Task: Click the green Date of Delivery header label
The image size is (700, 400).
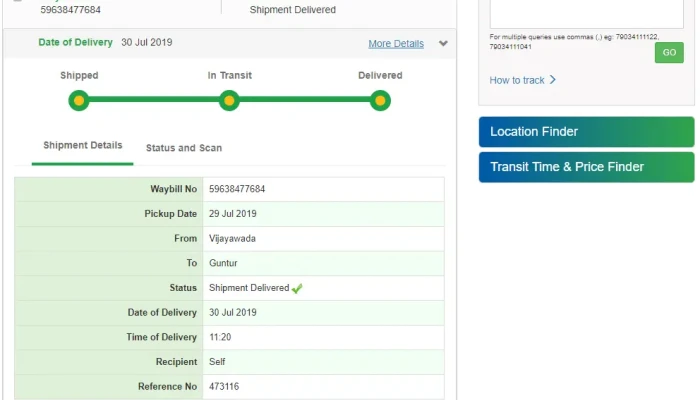Action: pos(75,42)
